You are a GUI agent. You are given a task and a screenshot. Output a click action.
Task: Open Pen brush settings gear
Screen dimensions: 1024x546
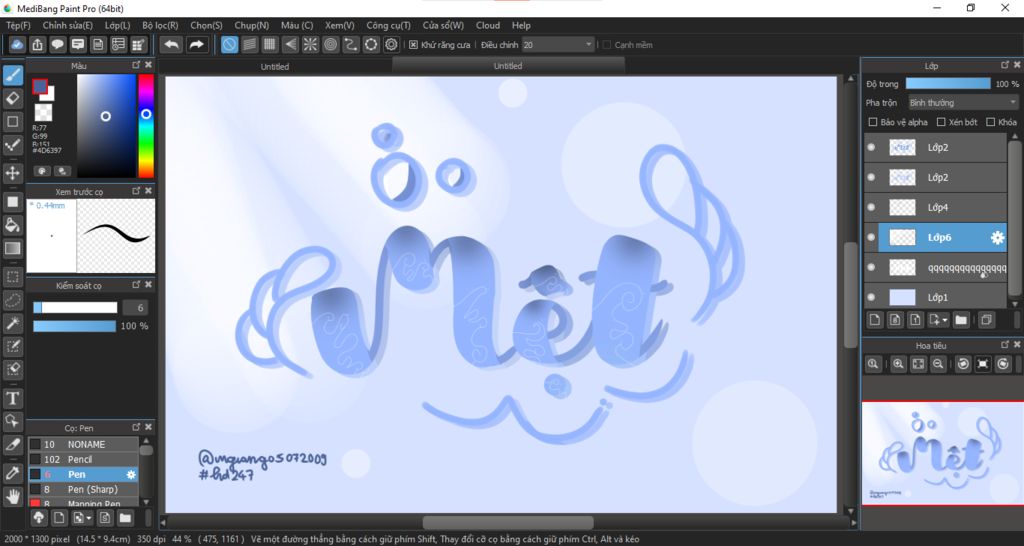131,475
